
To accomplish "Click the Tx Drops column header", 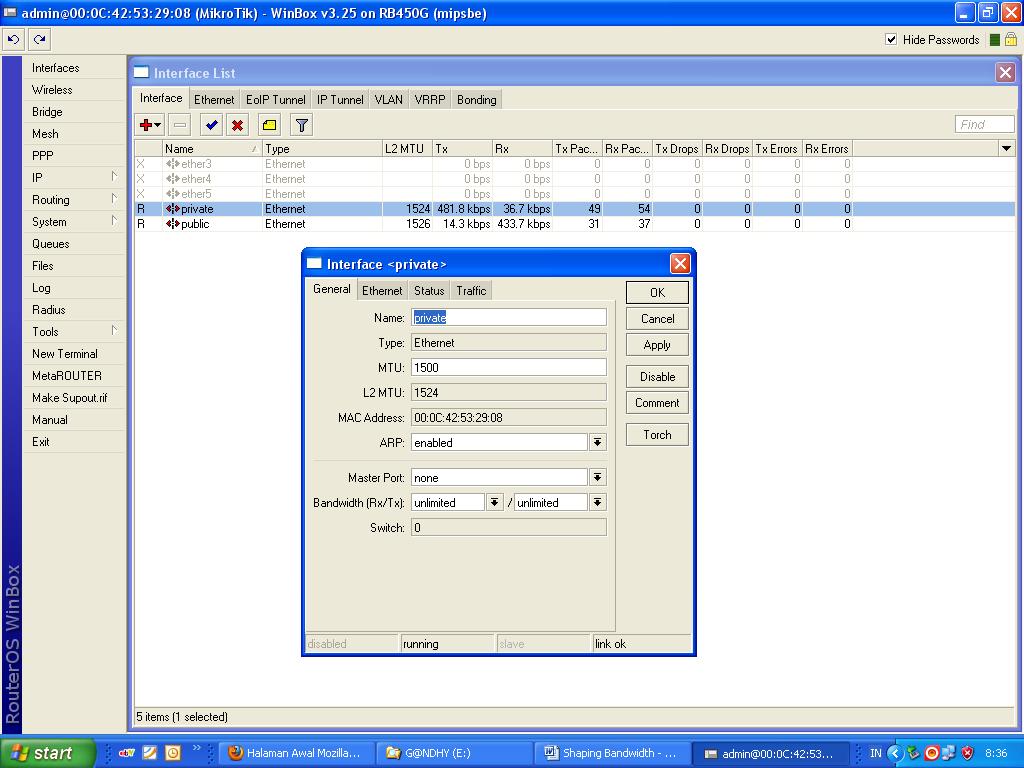I will (x=677, y=149).
